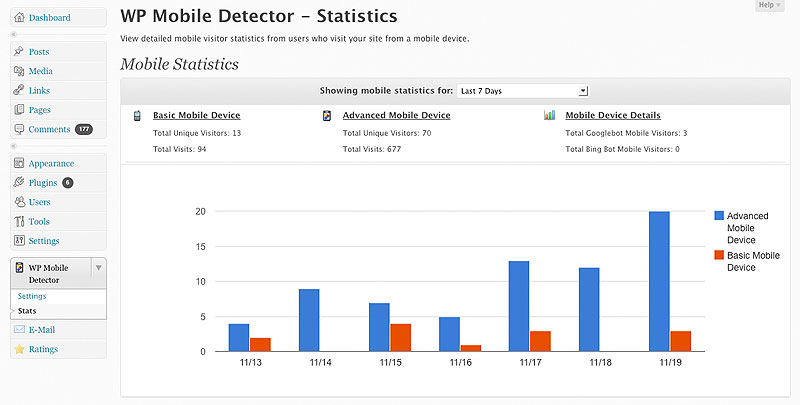This screenshot has height=405, width=800.
Task: Click 'Total Visits: 94' text
Action: point(180,149)
